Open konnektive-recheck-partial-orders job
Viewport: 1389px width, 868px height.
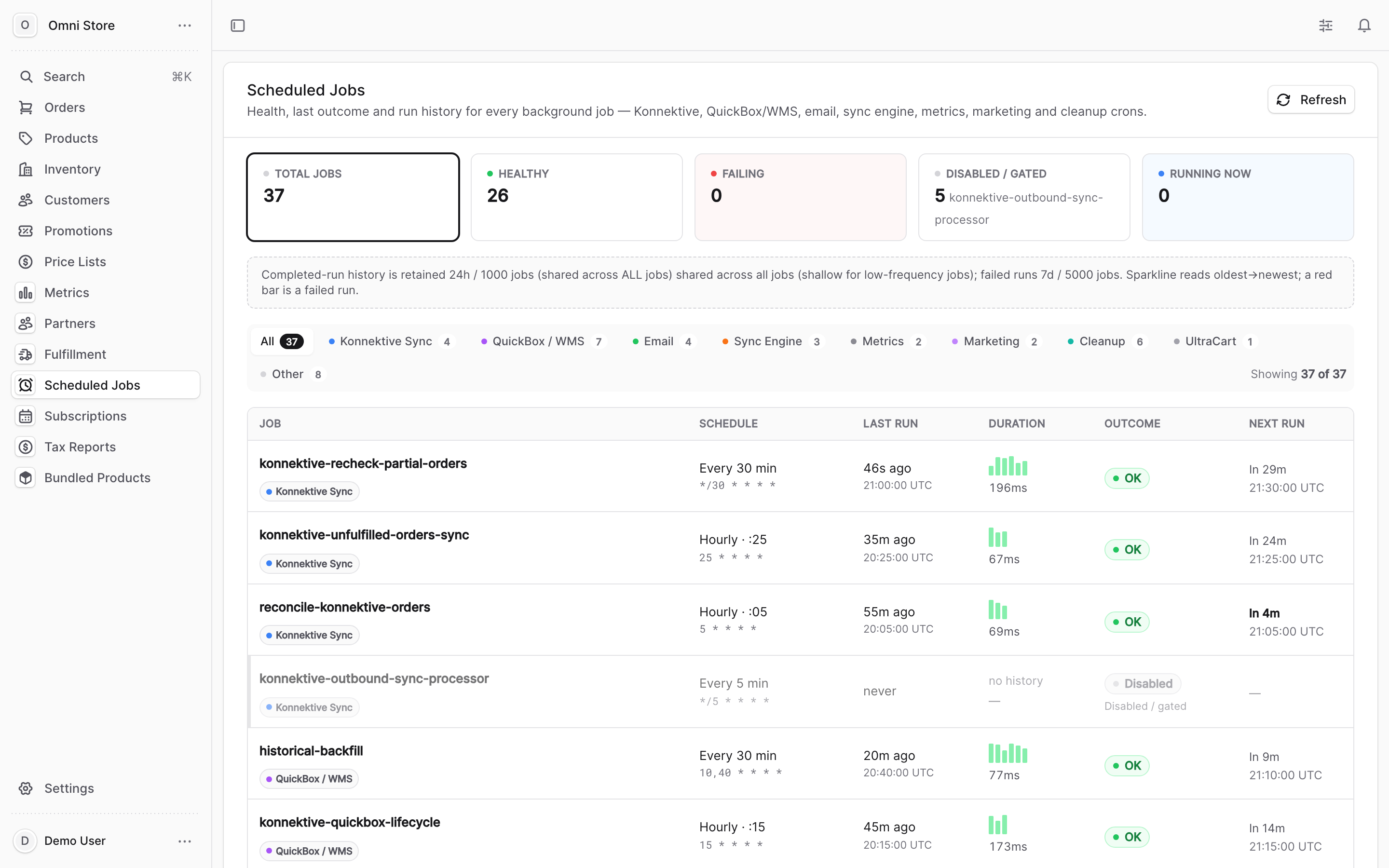tap(363, 464)
